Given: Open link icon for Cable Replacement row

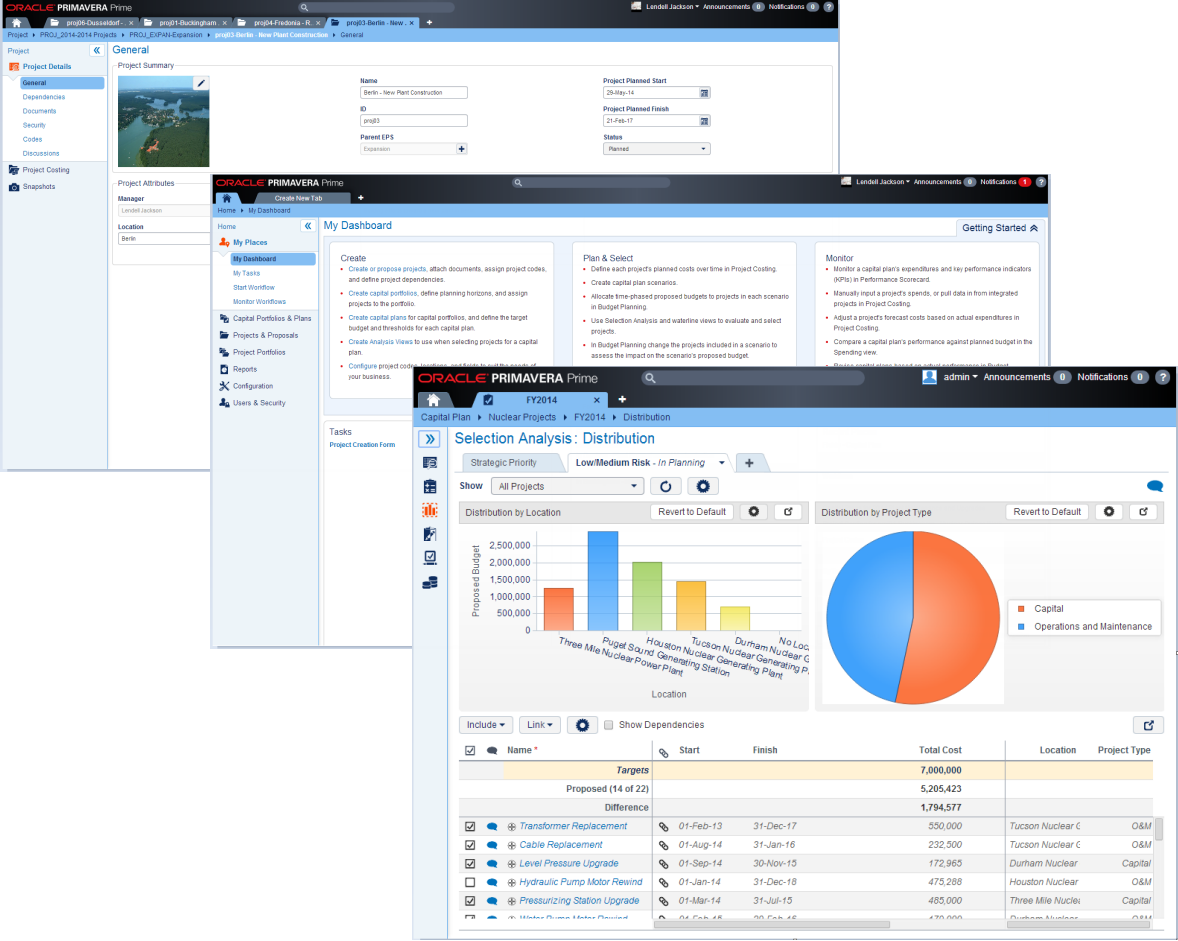Looking at the screenshot, I should (663, 846).
